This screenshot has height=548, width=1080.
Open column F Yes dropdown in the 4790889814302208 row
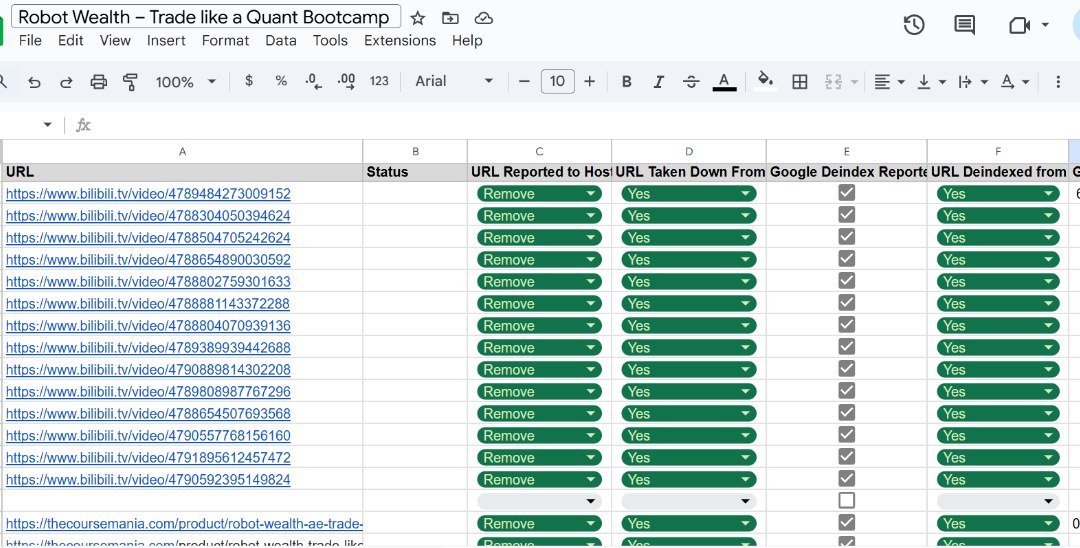pyautogui.click(x=998, y=370)
